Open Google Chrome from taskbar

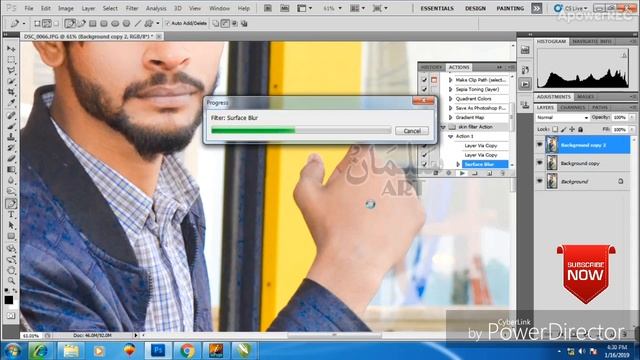coord(187,351)
